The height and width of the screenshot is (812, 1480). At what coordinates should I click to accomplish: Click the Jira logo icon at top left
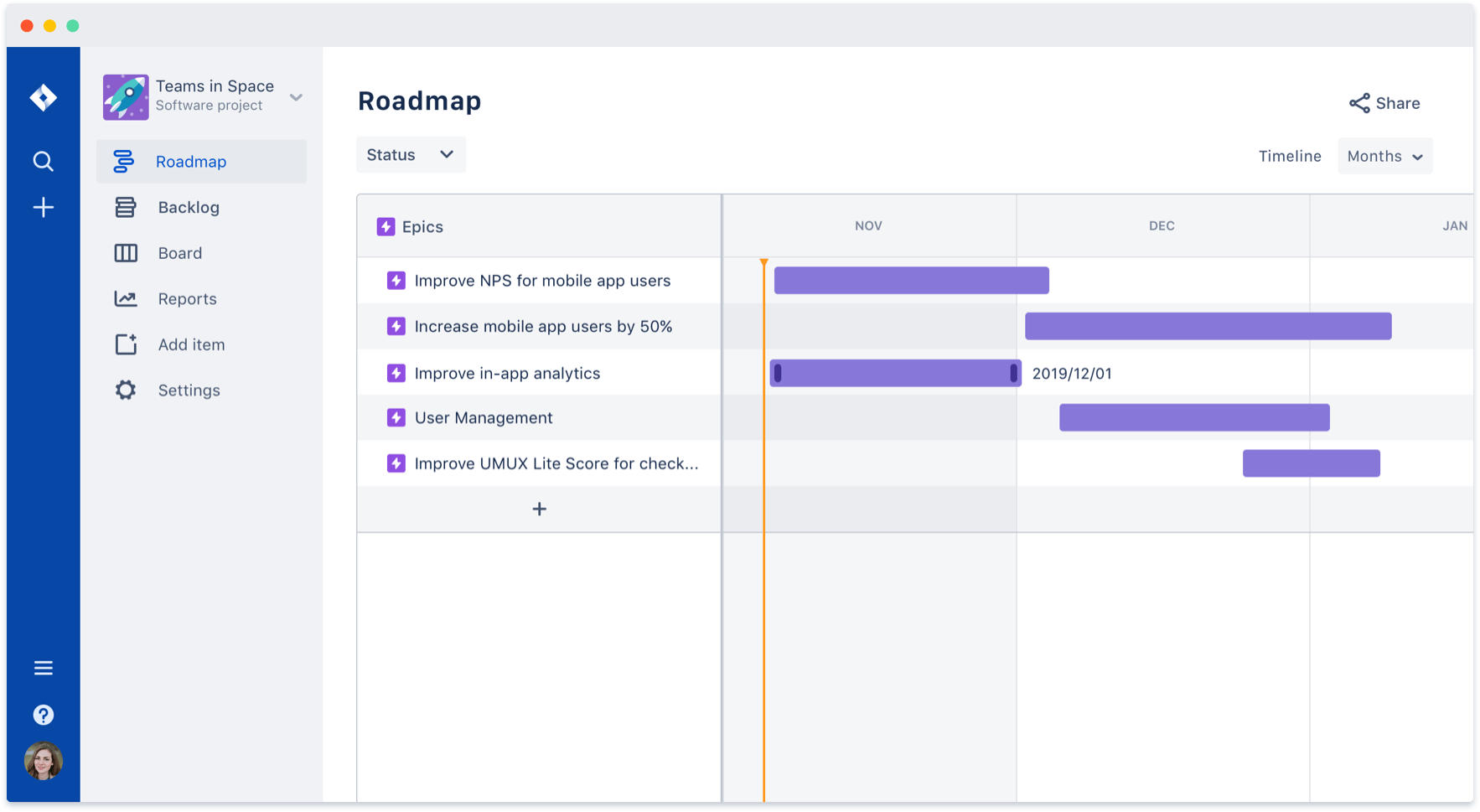point(43,97)
